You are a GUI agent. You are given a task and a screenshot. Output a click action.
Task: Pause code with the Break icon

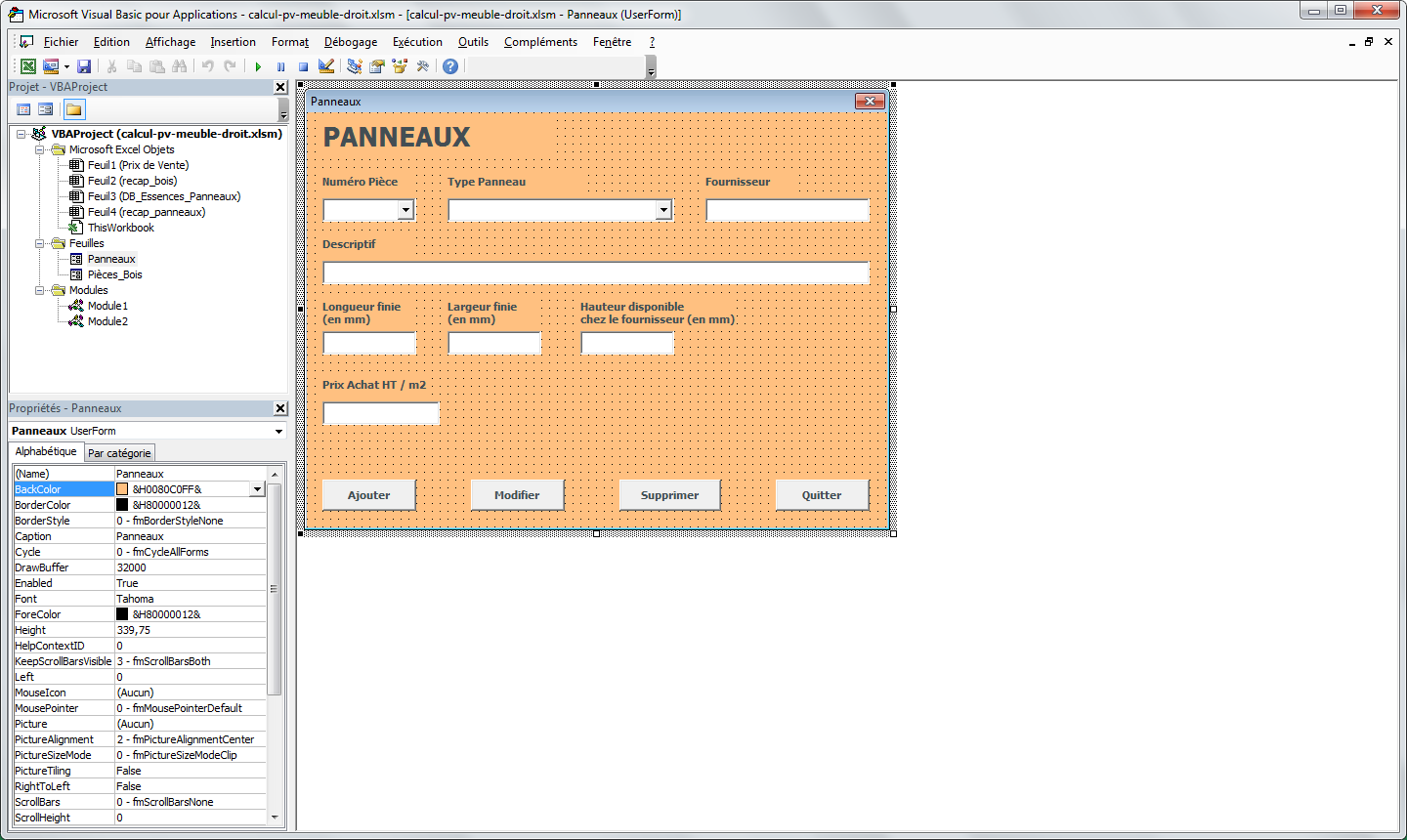pyautogui.click(x=280, y=66)
